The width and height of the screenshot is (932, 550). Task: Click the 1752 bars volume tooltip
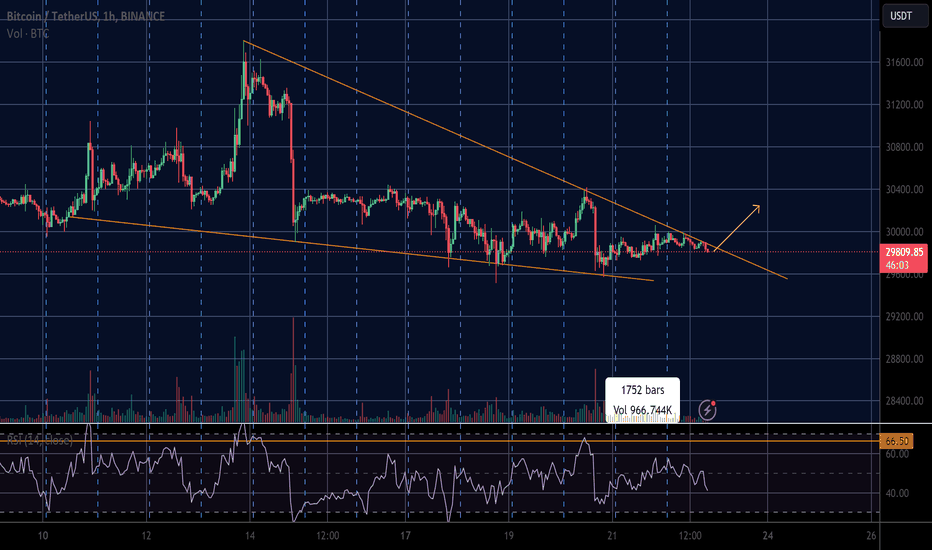pos(642,400)
